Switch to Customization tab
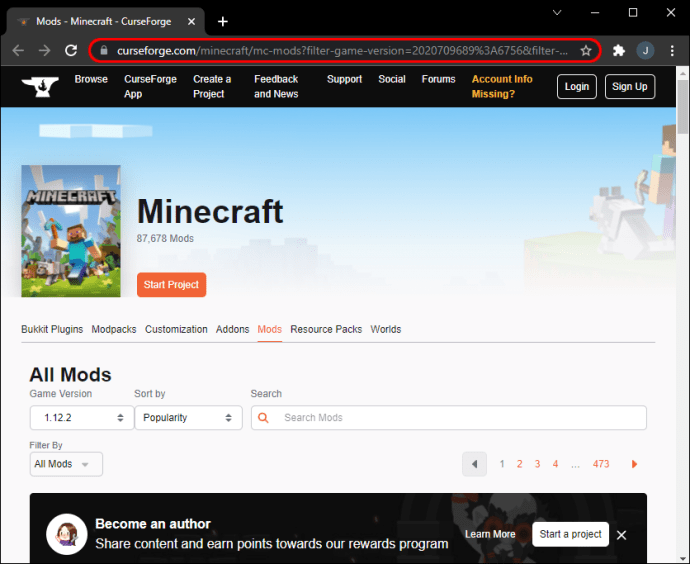Image resolution: width=690 pixels, height=564 pixels. pos(176,330)
